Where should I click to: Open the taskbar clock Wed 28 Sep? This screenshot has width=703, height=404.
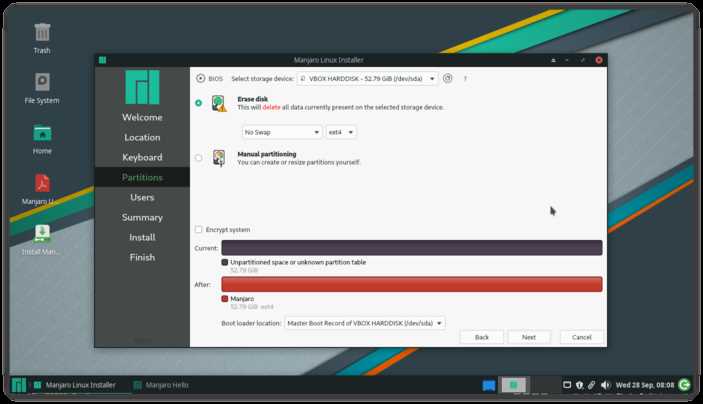pyautogui.click(x=645, y=385)
